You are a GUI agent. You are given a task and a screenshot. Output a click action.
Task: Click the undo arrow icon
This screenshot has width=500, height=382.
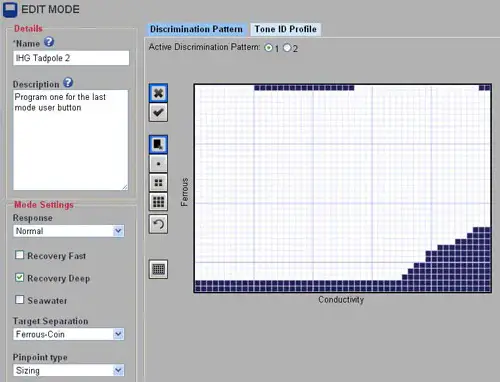158,224
